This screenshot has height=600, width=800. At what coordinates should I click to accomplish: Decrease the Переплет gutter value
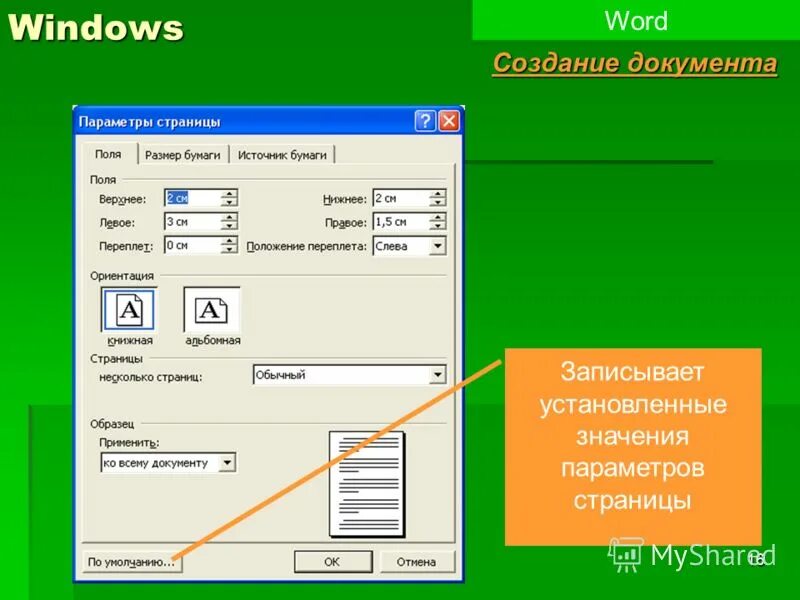pyautogui.click(x=230, y=249)
